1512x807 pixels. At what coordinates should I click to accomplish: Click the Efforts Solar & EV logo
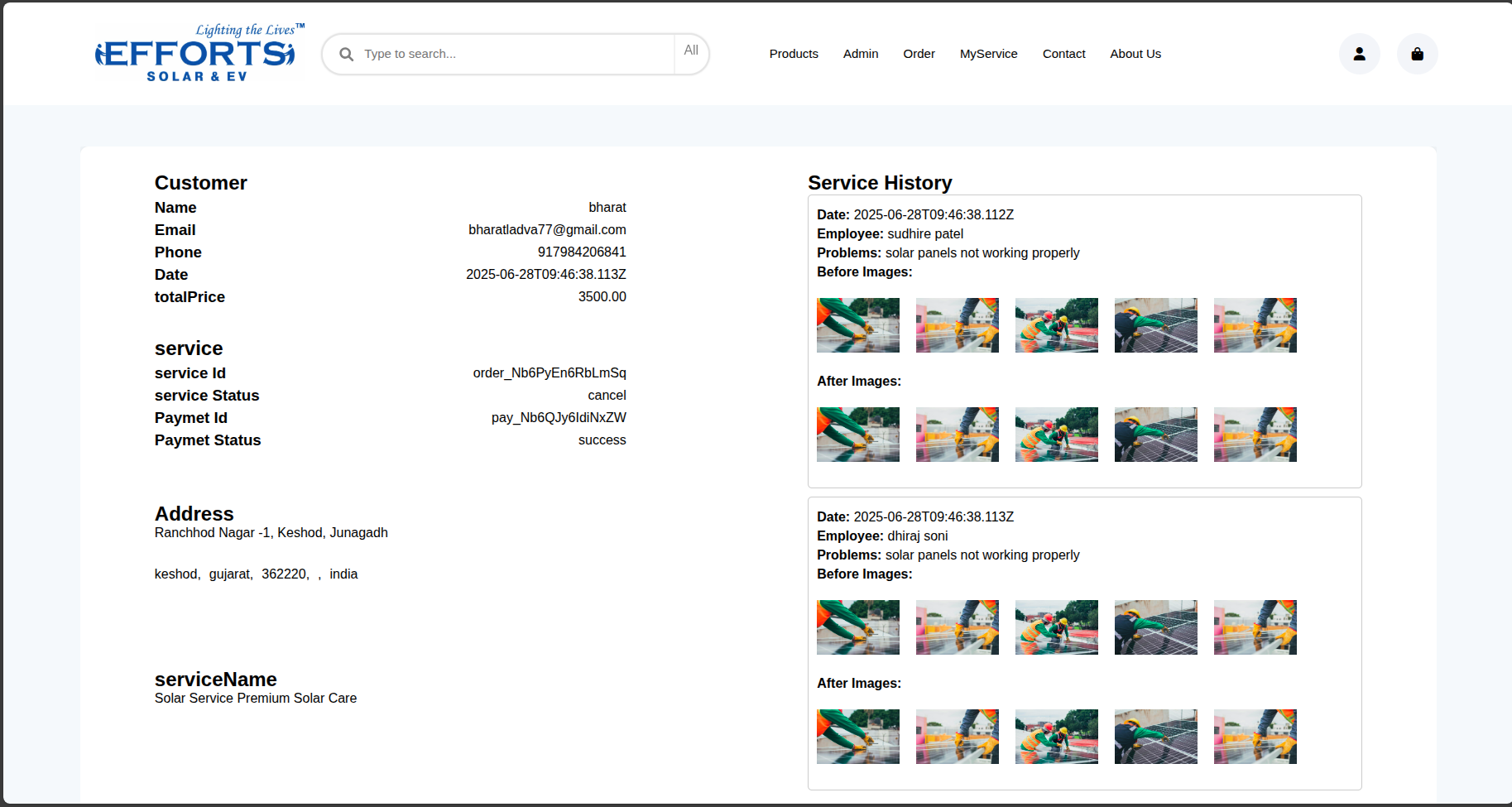[196, 54]
